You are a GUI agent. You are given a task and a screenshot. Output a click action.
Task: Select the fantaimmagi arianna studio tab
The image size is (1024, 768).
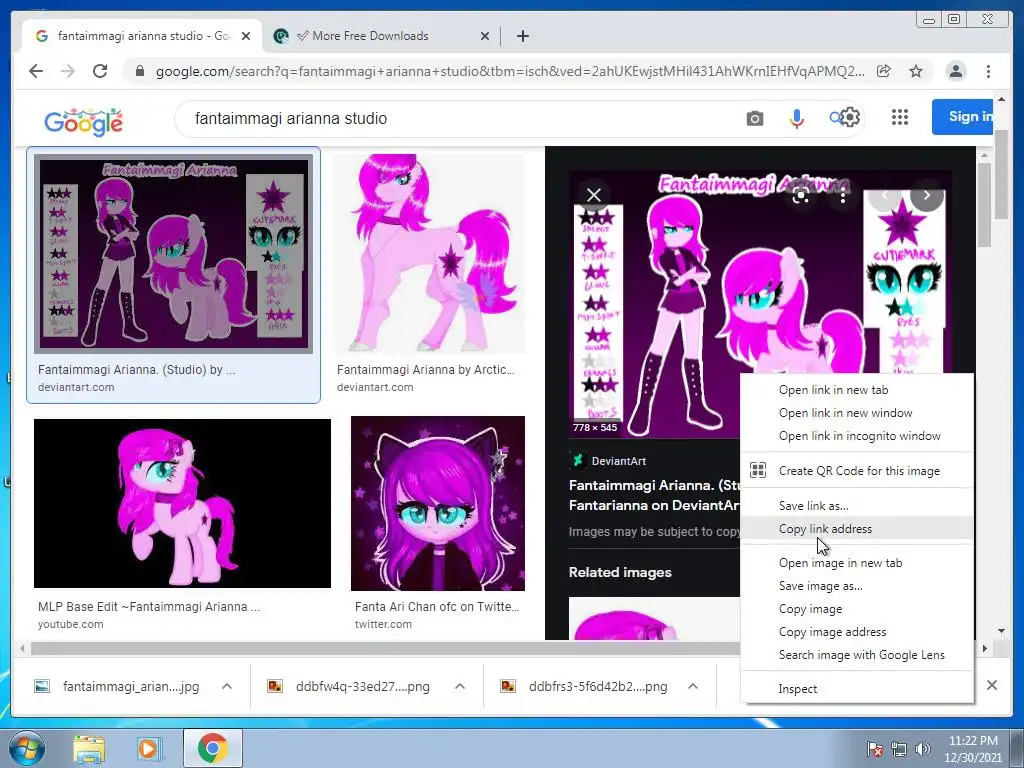tap(143, 36)
